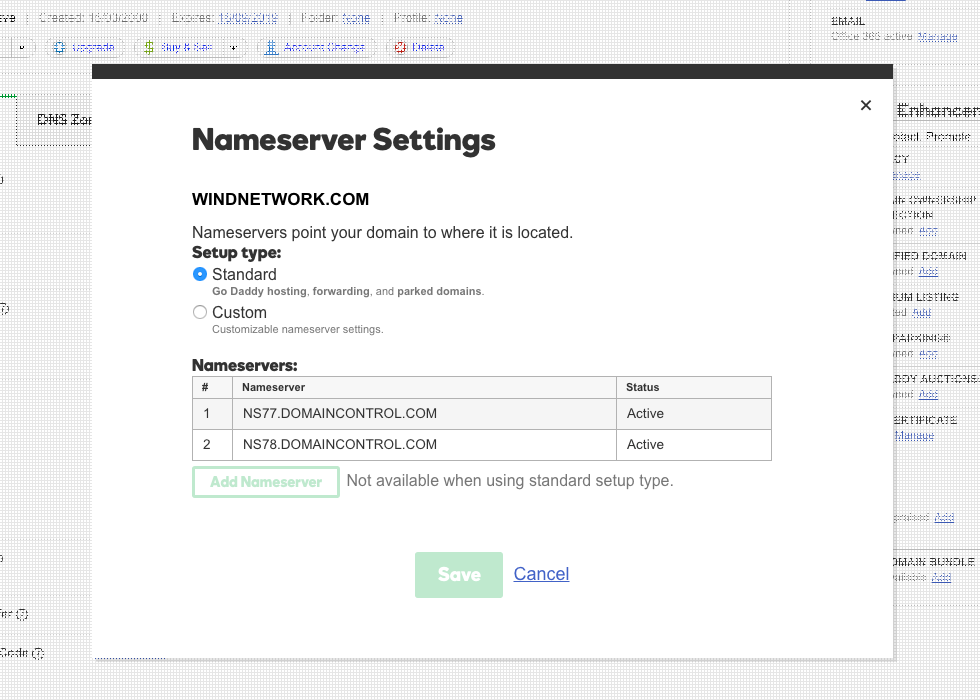Click the Add Nameserver button
Screen dimensions: 980x700
pos(266,482)
